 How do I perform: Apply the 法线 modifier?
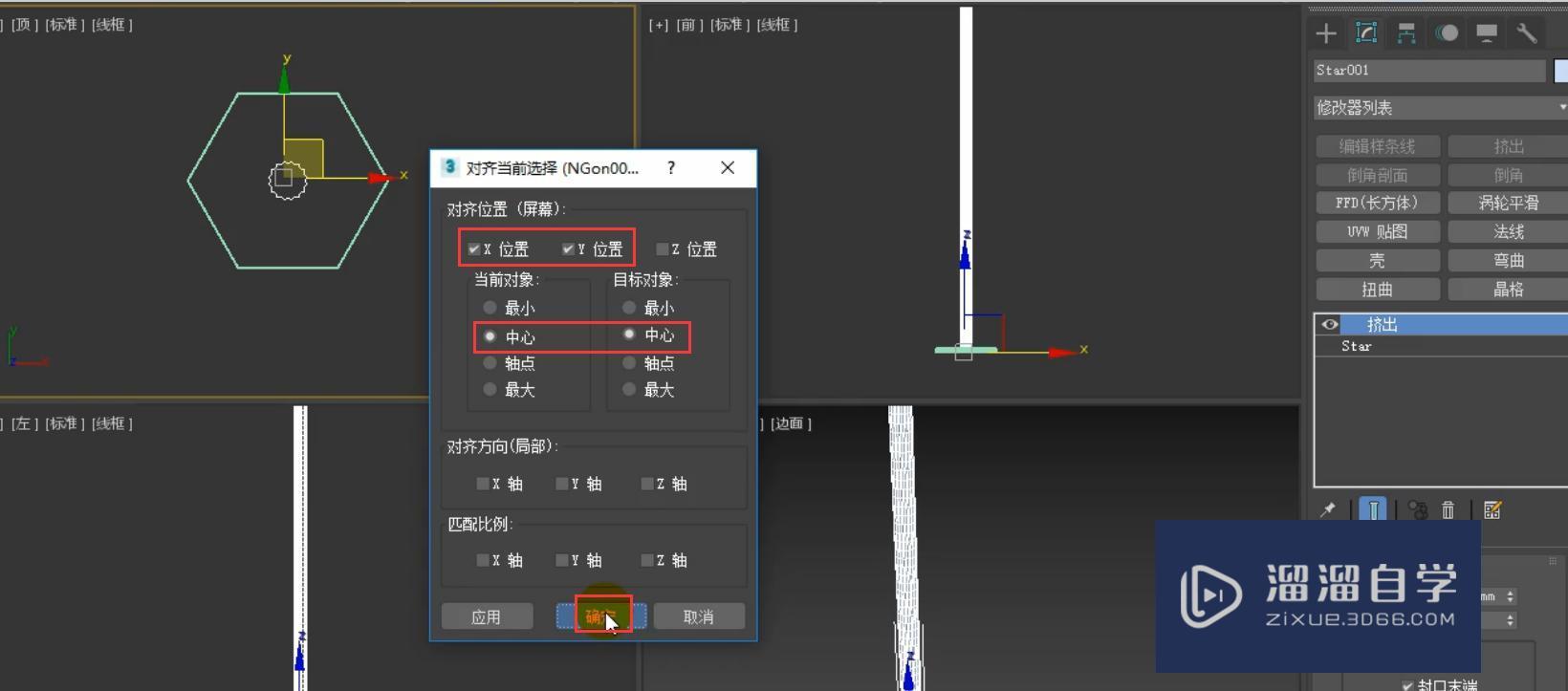(x=1508, y=231)
